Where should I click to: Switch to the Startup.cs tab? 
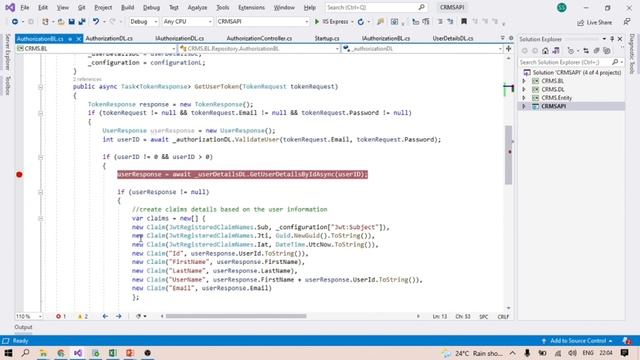(327, 38)
